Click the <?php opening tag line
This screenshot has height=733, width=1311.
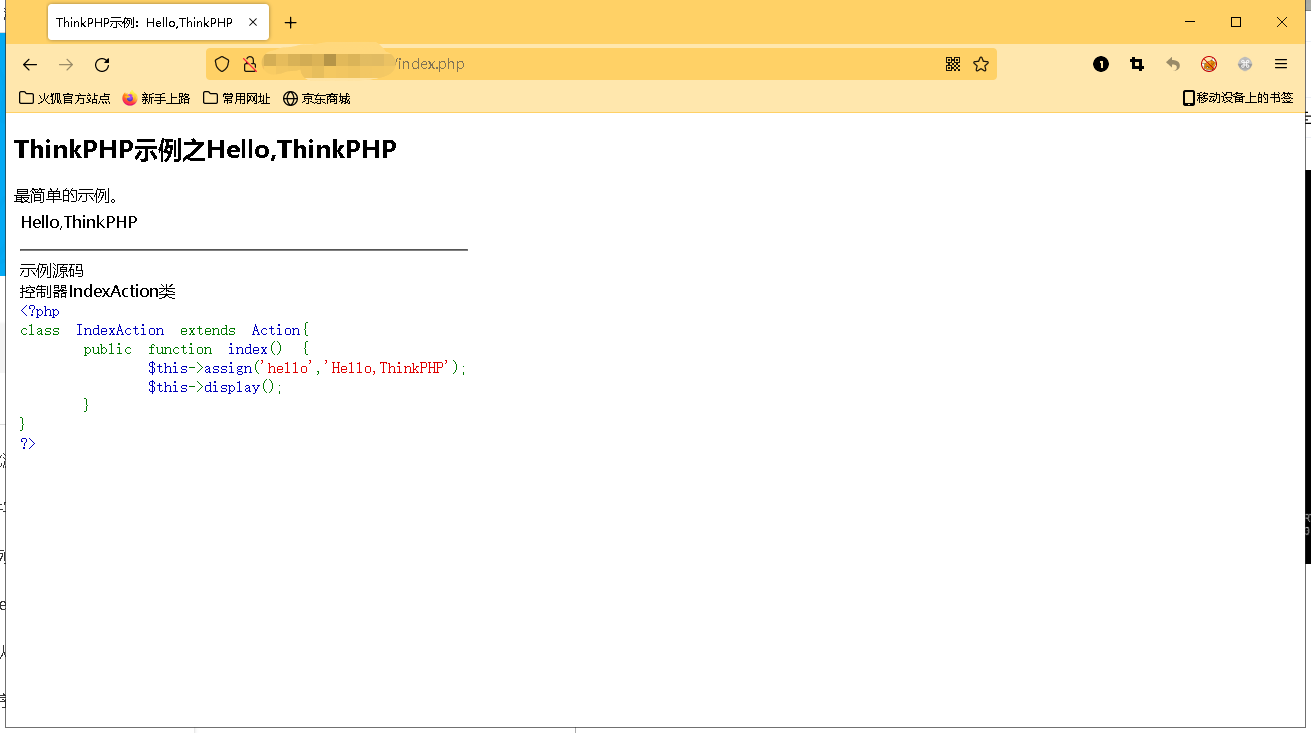(40, 311)
